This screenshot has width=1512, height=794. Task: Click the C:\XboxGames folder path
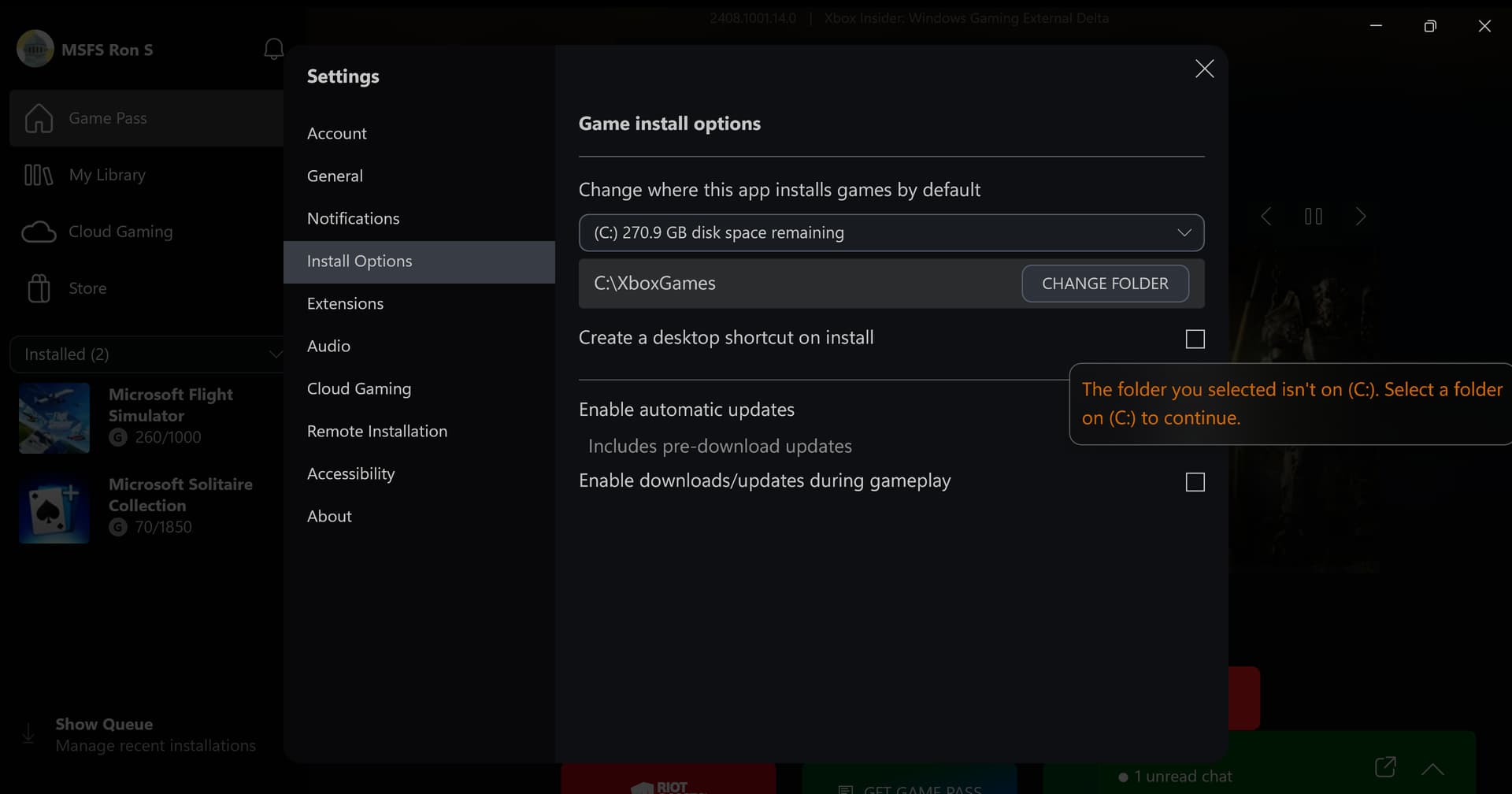654,284
